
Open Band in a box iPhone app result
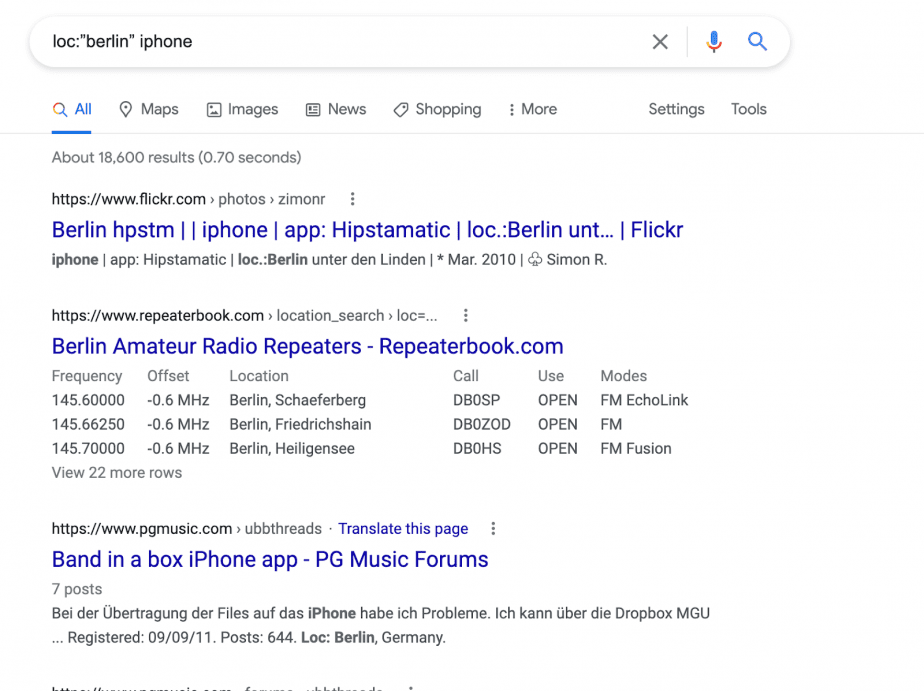pos(270,560)
